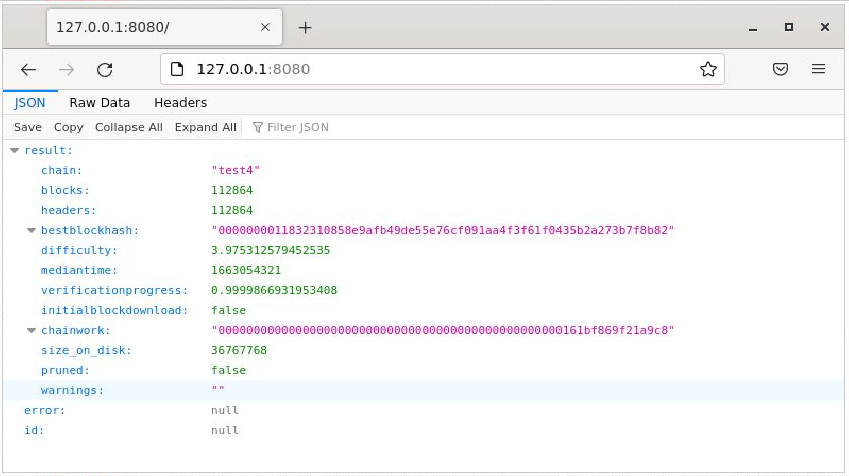Select the value 36767768
This screenshot has height=476, width=849.
(x=239, y=350)
